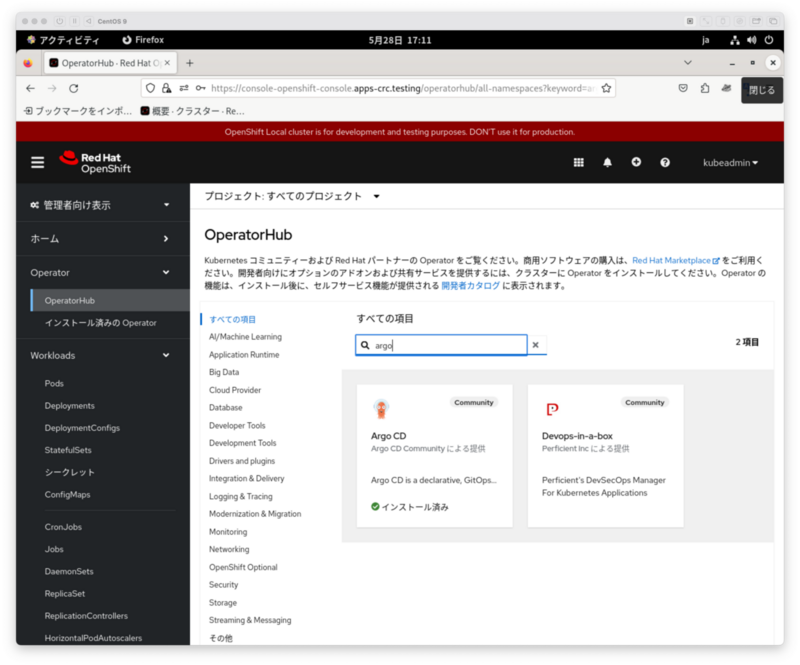Open the kubeadmin user dropdown
This screenshot has width=800, height=665.
pos(730,163)
